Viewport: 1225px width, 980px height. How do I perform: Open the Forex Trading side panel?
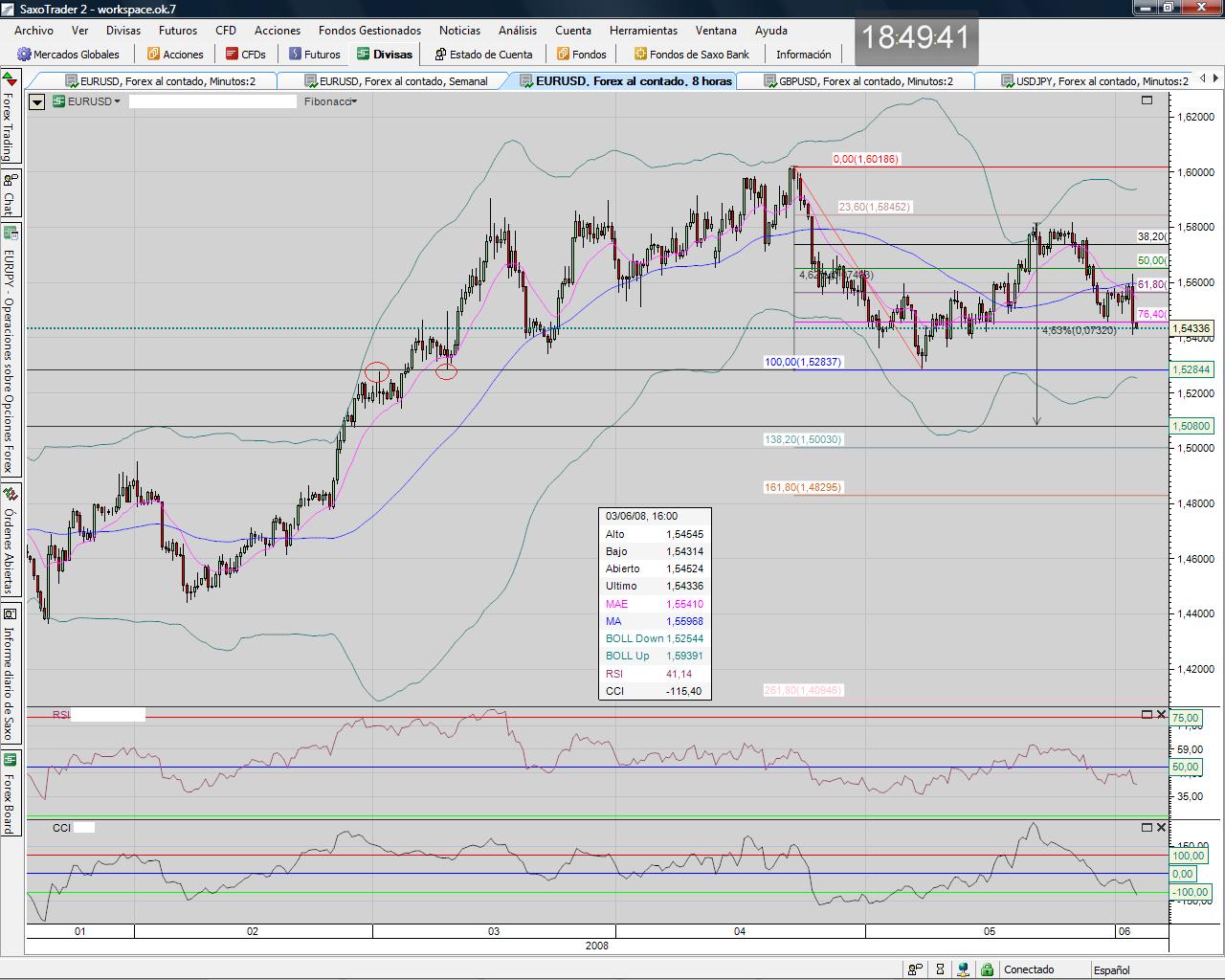(x=10, y=117)
